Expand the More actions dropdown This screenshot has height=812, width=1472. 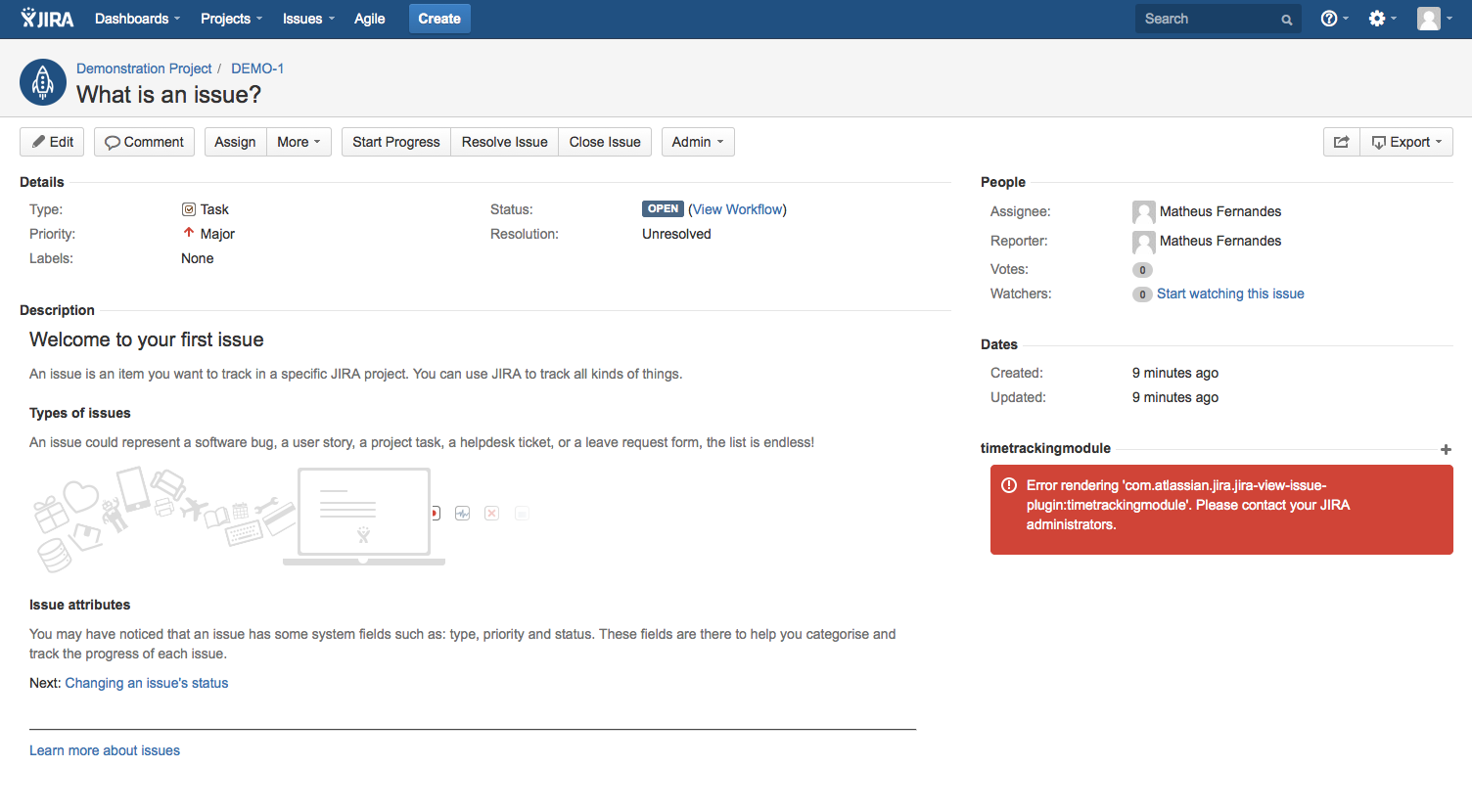pos(299,142)
